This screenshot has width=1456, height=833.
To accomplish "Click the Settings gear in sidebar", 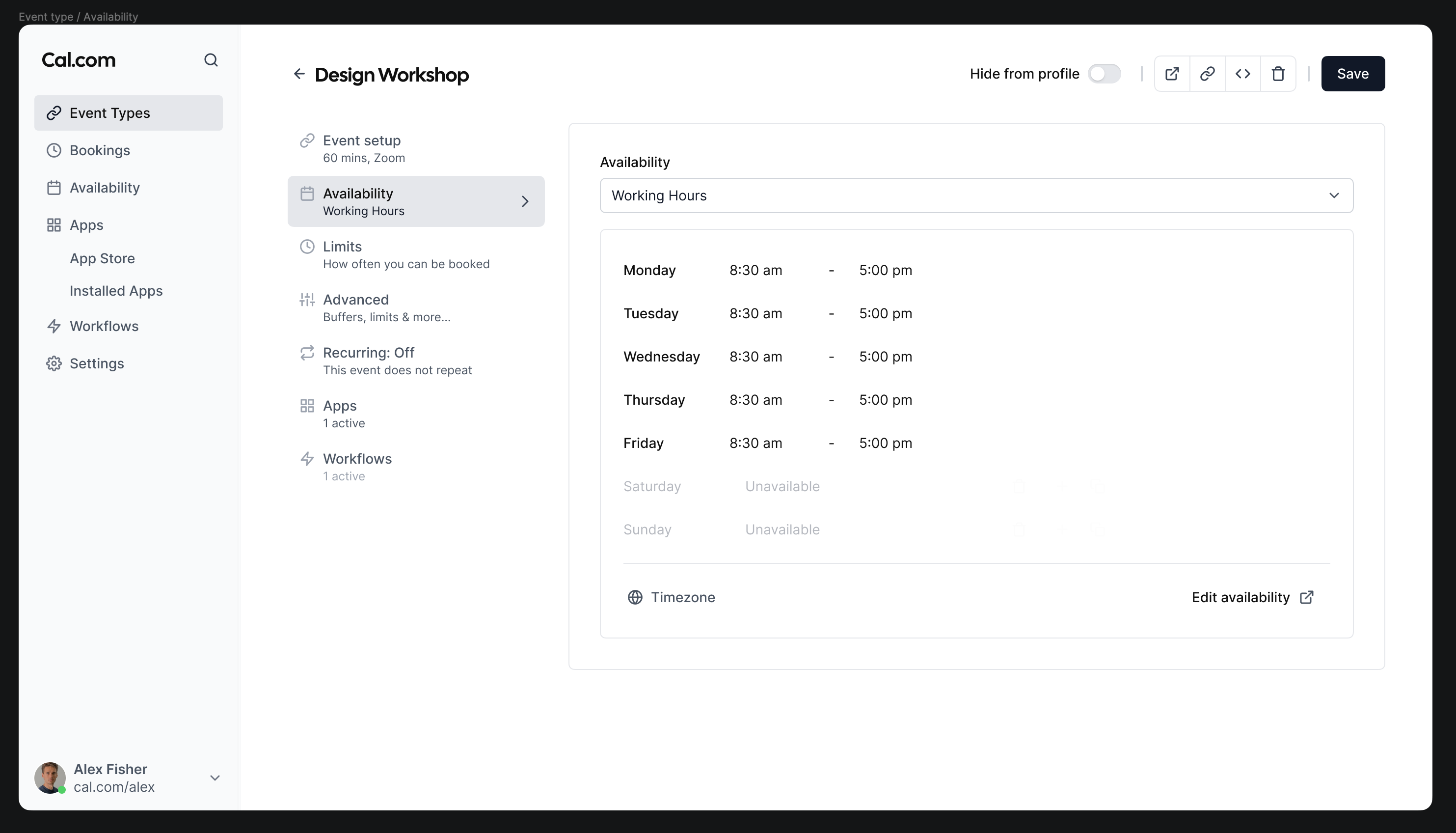I will click(x=54, y=364).
